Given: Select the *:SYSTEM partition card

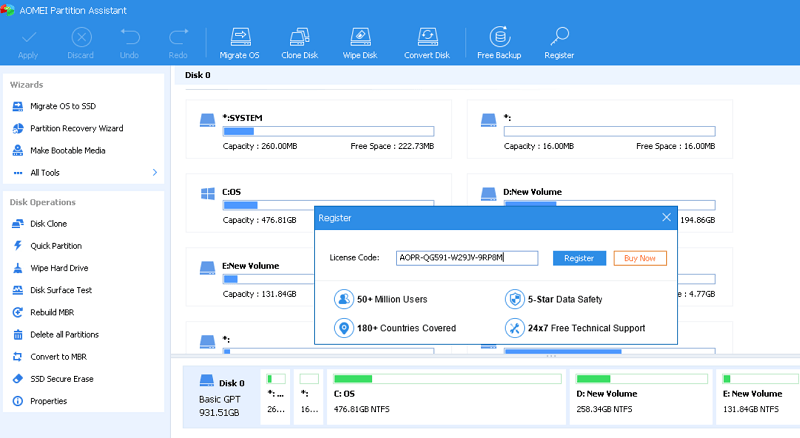Looking at the screenshot, I should click(x=318, y=129).
